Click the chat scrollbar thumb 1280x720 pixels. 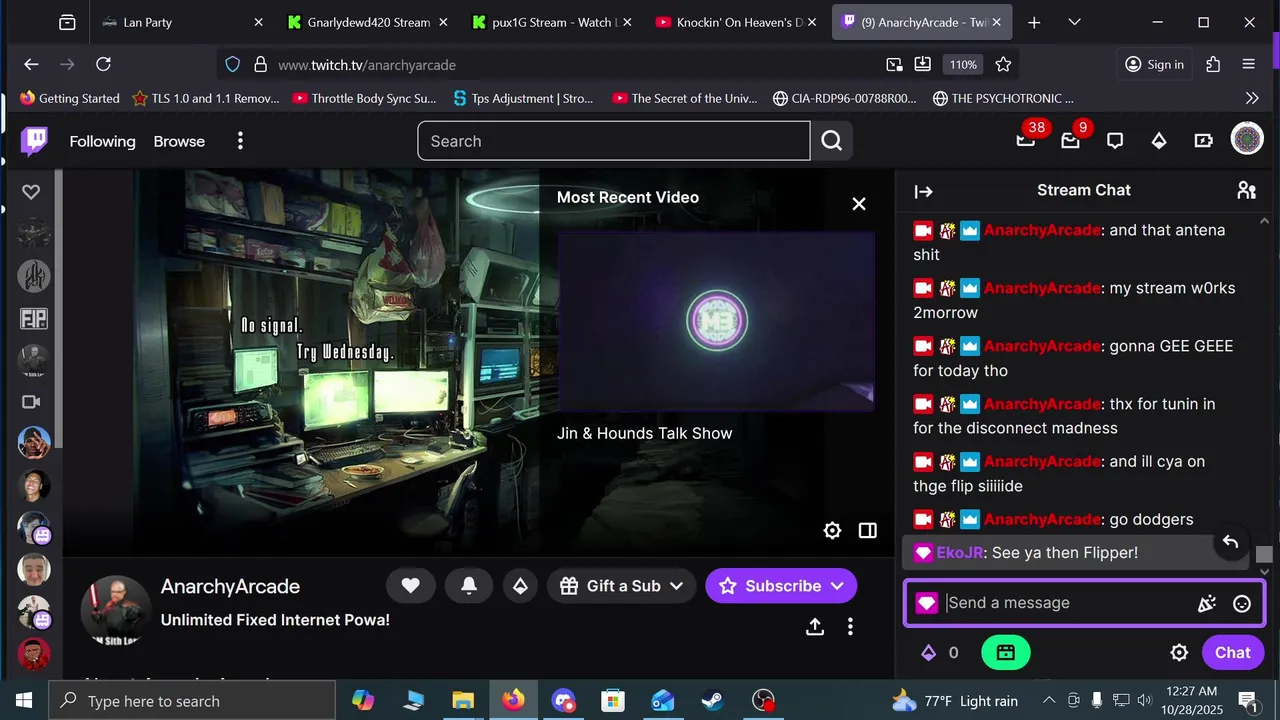1264,554
